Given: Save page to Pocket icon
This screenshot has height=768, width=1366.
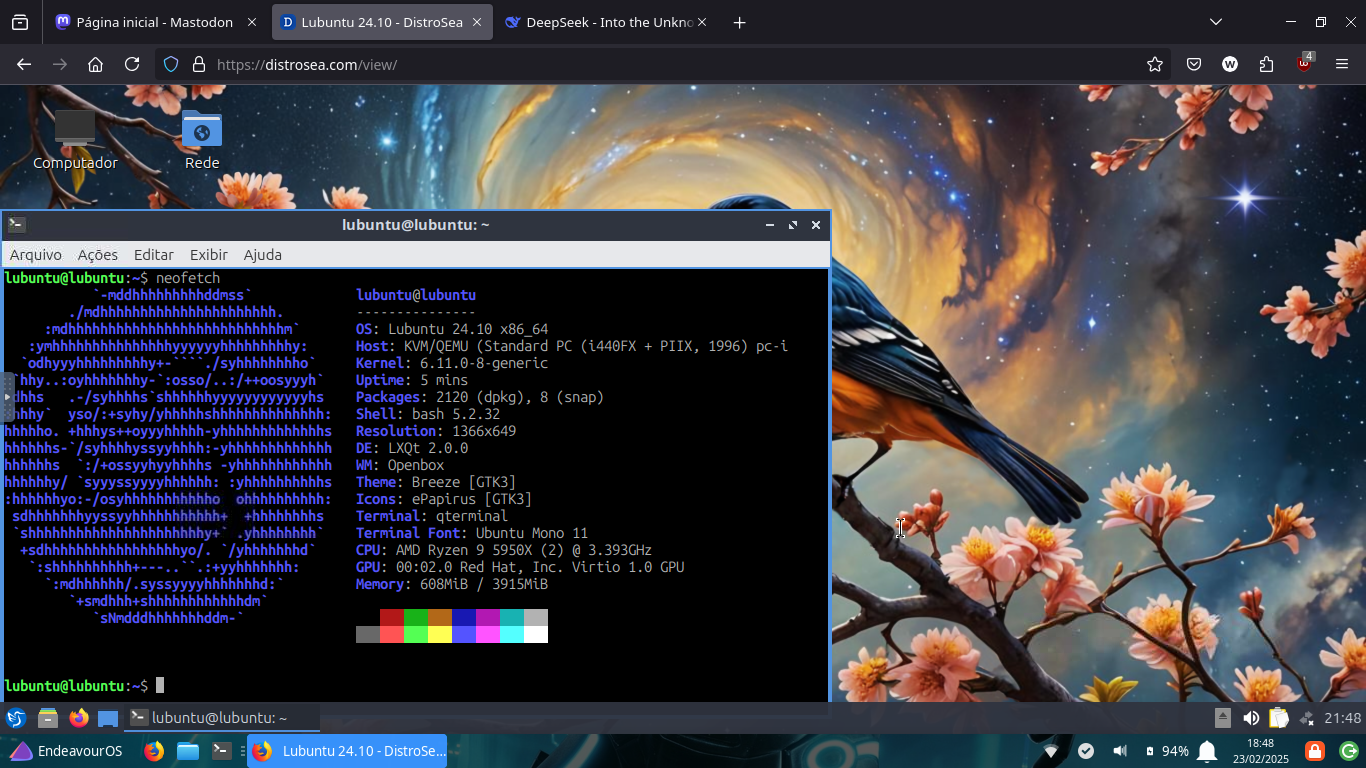Looking at the screenshot, I should [x=1194, y=64].
